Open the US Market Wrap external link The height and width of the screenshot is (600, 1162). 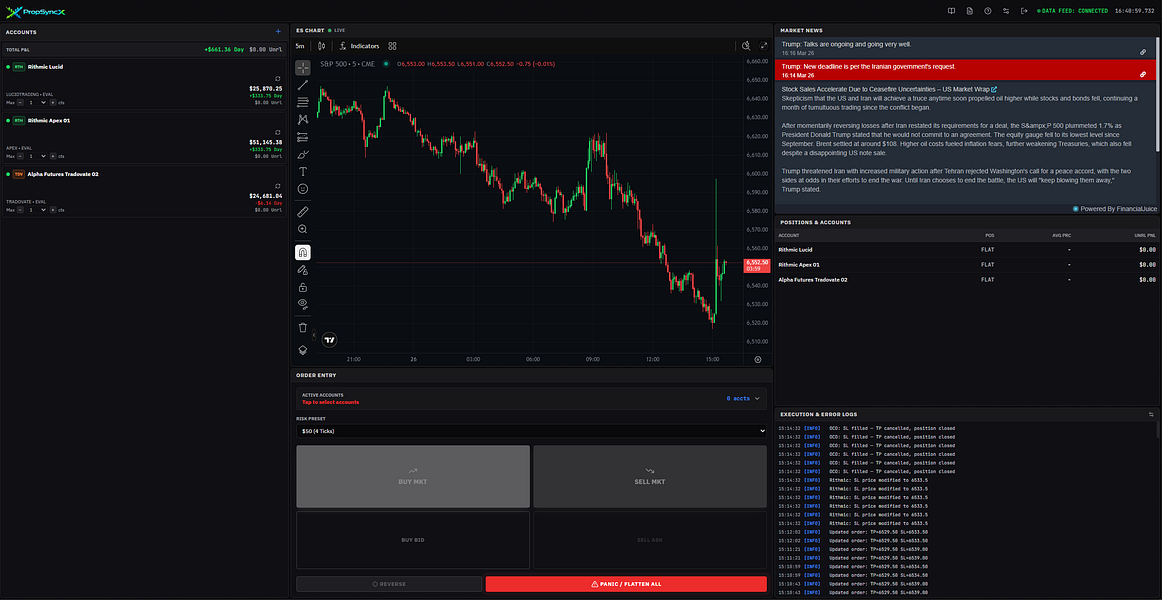point(994,90)
